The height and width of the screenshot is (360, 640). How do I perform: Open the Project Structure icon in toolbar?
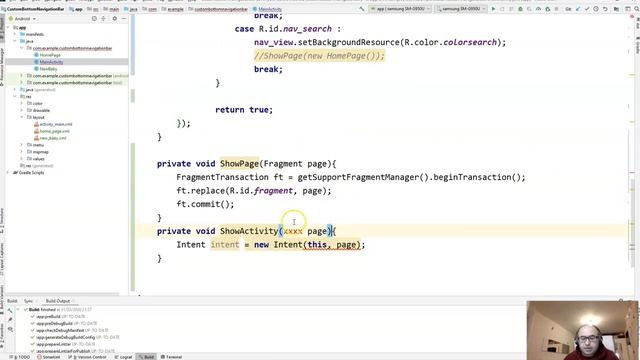coord(616,9)
